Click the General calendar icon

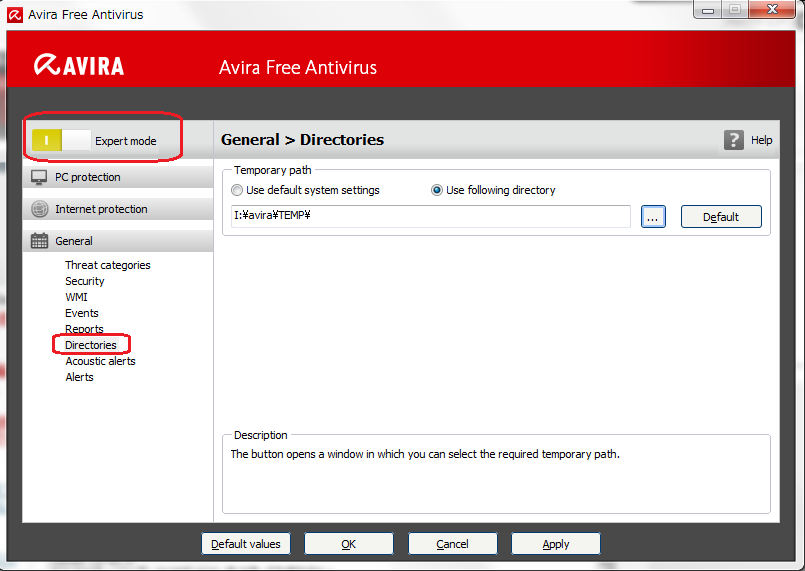coord(40,241)
